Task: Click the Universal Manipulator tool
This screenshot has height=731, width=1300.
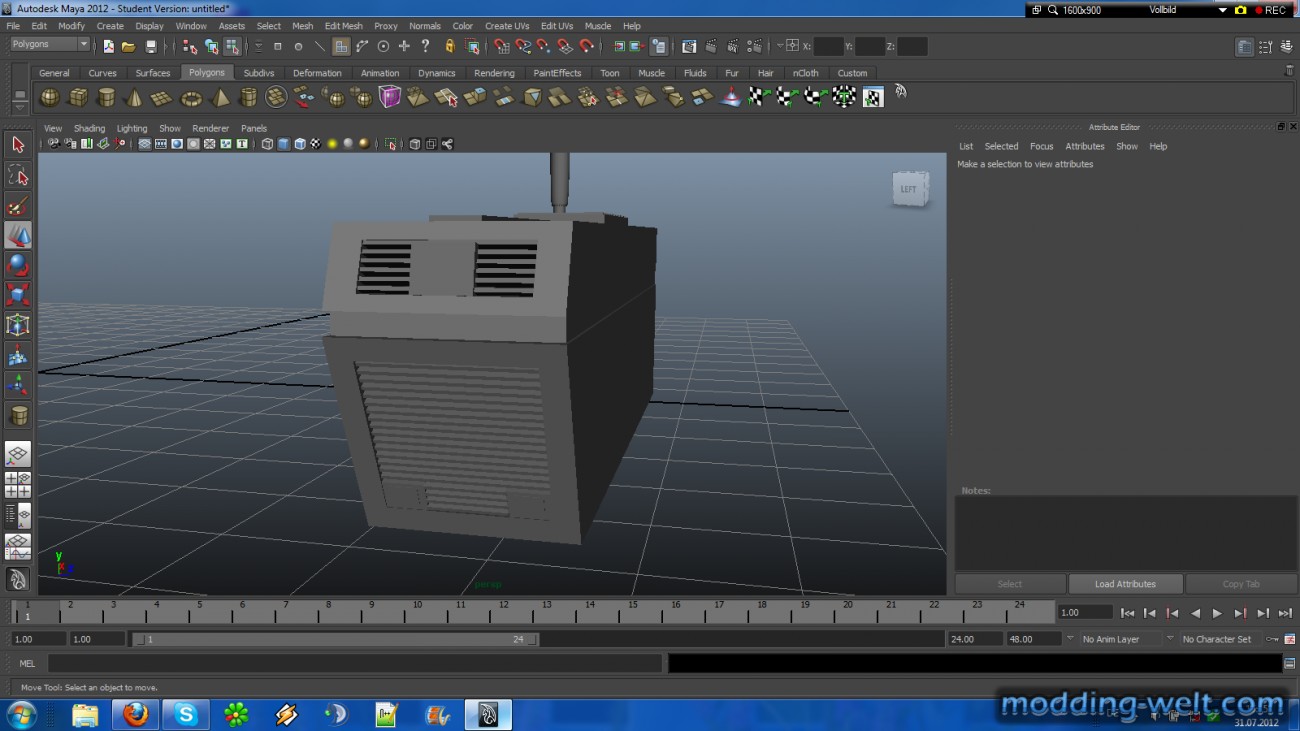Action: (x=18, y=325)
